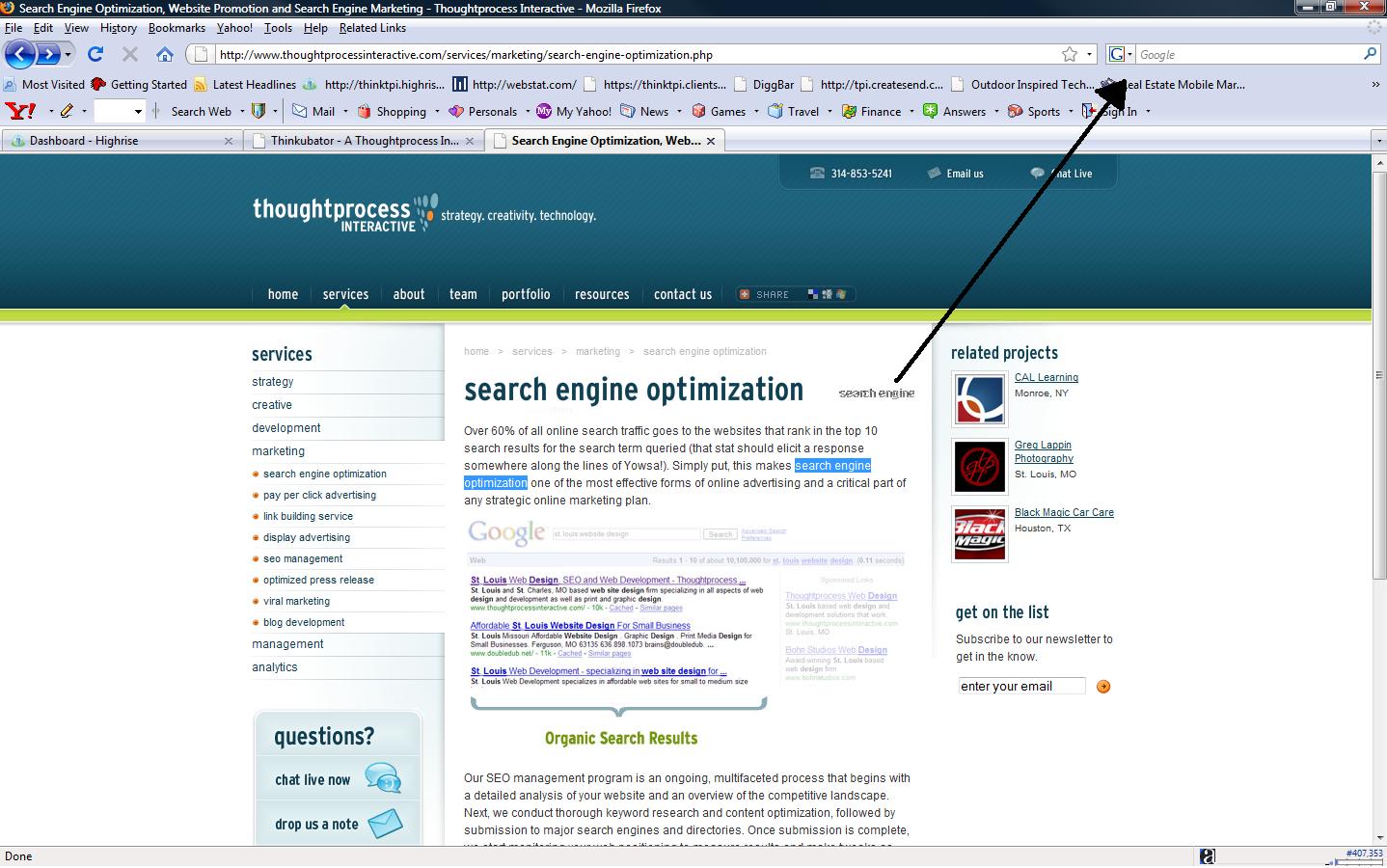
Task: Open the Tools menu
Action: pyautogui.click(x=278, y=28)
